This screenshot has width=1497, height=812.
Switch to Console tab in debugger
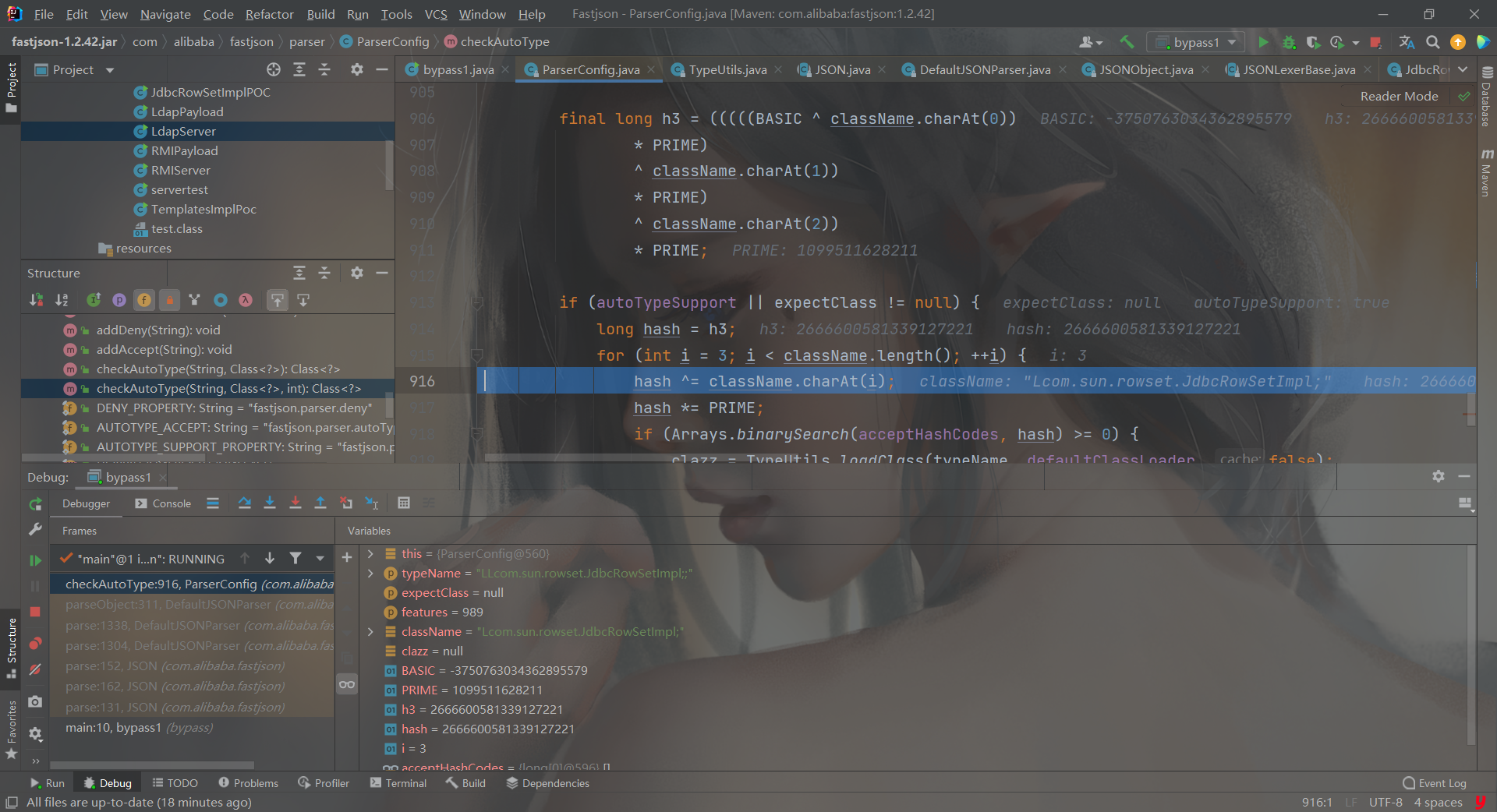(x=163, y=504)
